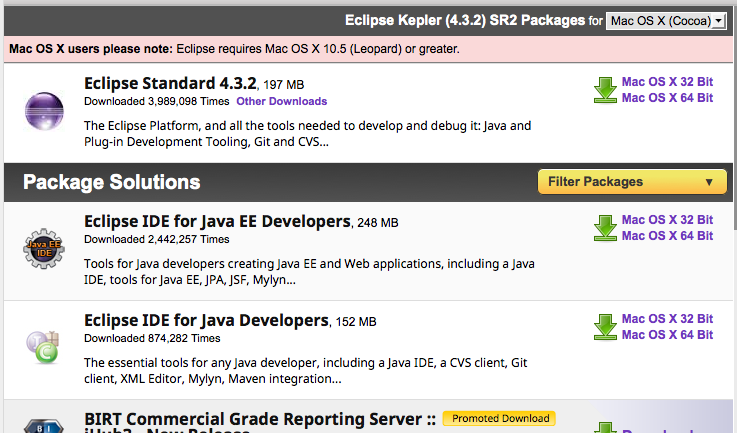Download Java EE Developers Mac OS X 32 Bit
The image size is (737, 433).
pos(667,220)
